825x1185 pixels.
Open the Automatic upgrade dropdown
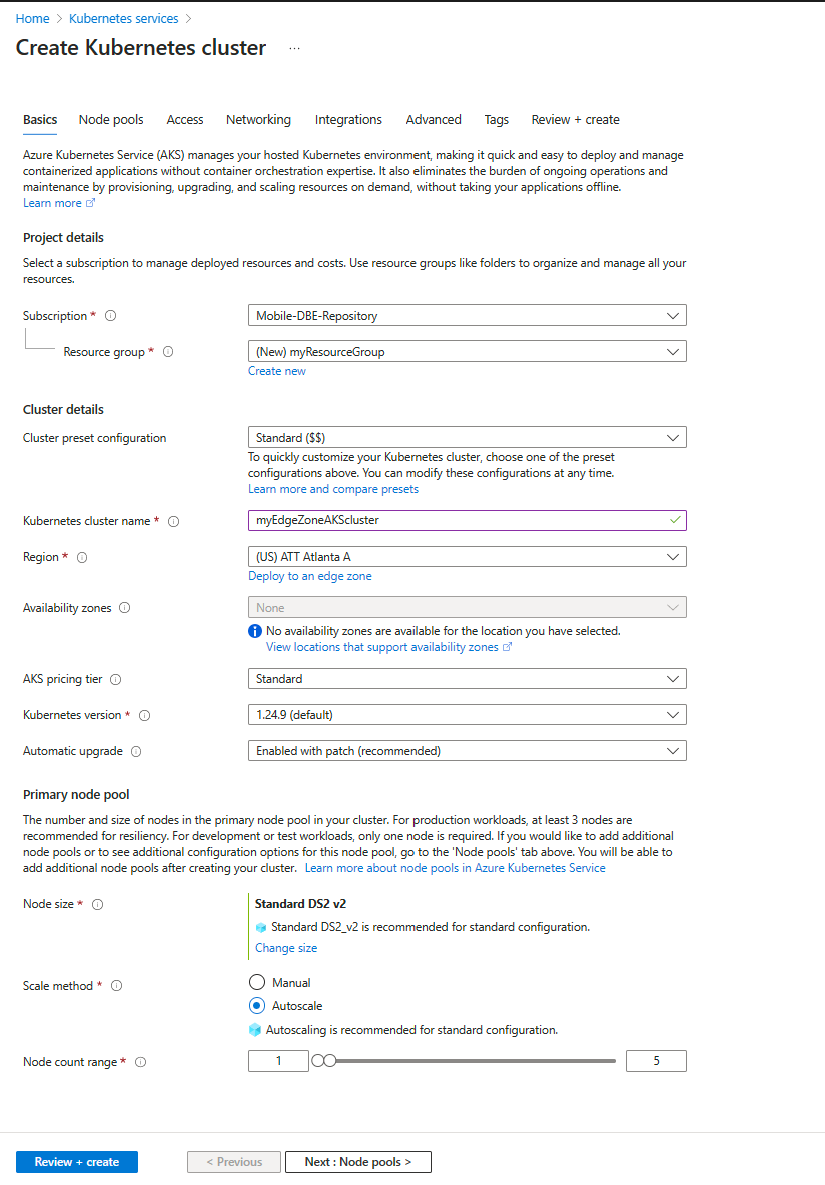pos(467,750)
